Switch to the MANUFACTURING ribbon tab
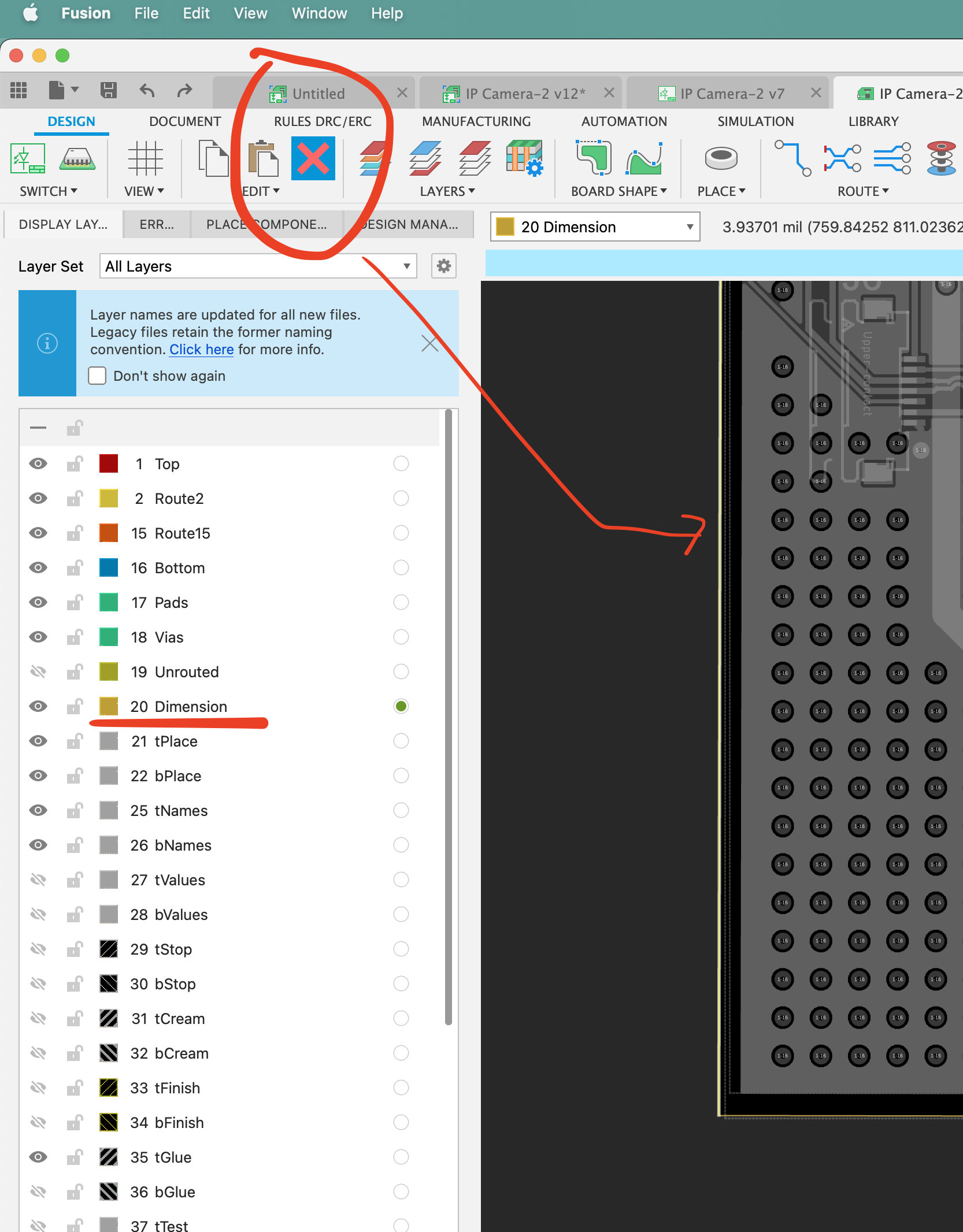 tap(476, 121)
